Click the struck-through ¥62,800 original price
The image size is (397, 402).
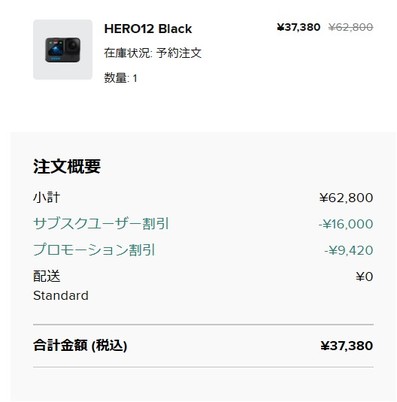[x=350, y=27]
